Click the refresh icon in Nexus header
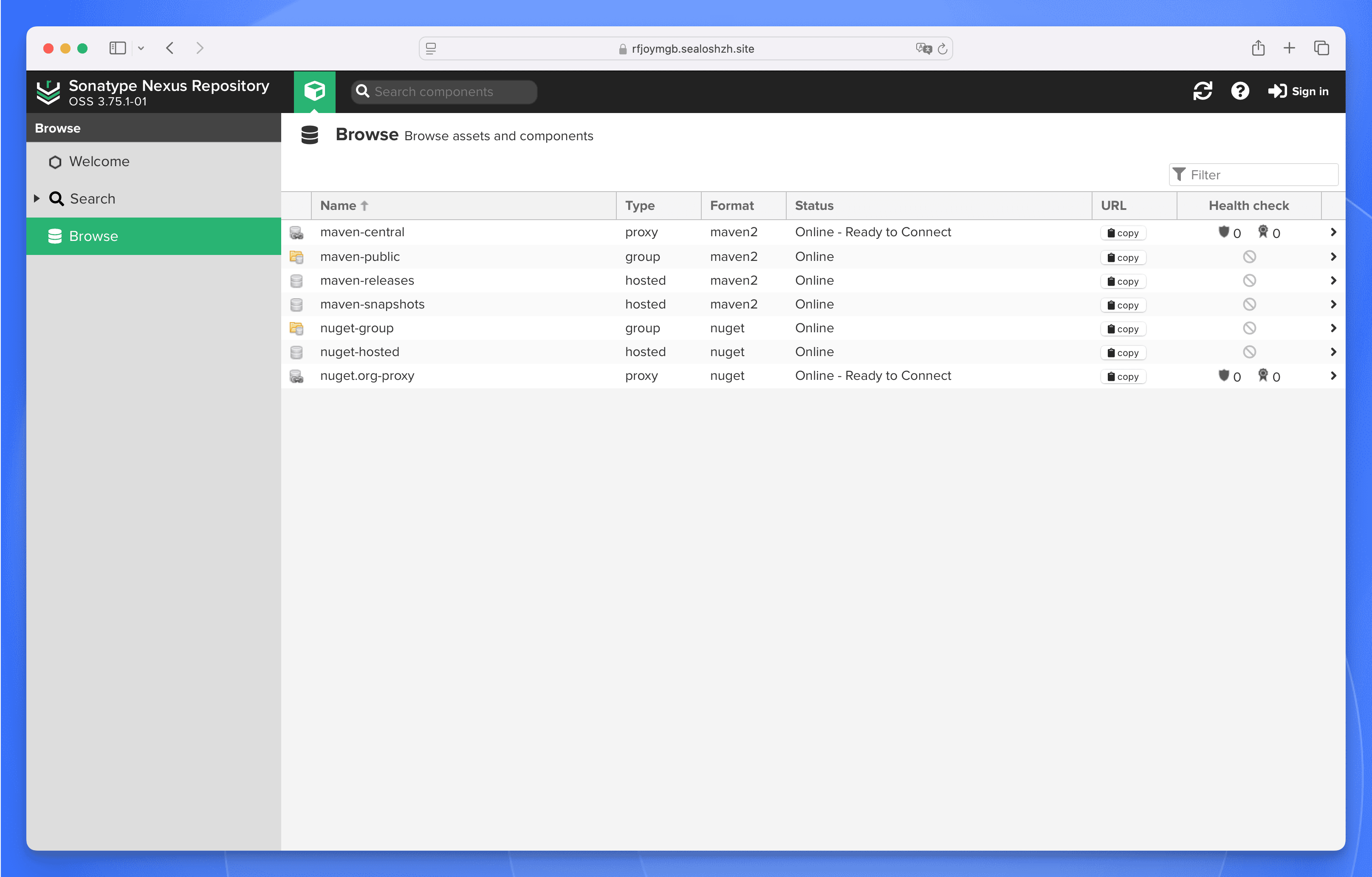1372x877 pixels. [x=1202, y=91]
